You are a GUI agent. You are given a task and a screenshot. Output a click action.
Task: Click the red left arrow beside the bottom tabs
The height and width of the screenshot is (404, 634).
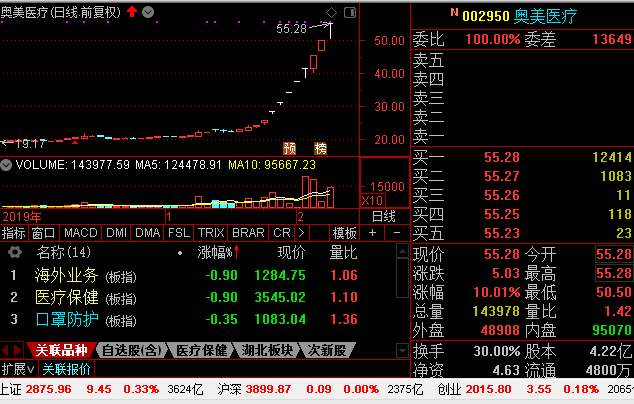pos(6,350)
